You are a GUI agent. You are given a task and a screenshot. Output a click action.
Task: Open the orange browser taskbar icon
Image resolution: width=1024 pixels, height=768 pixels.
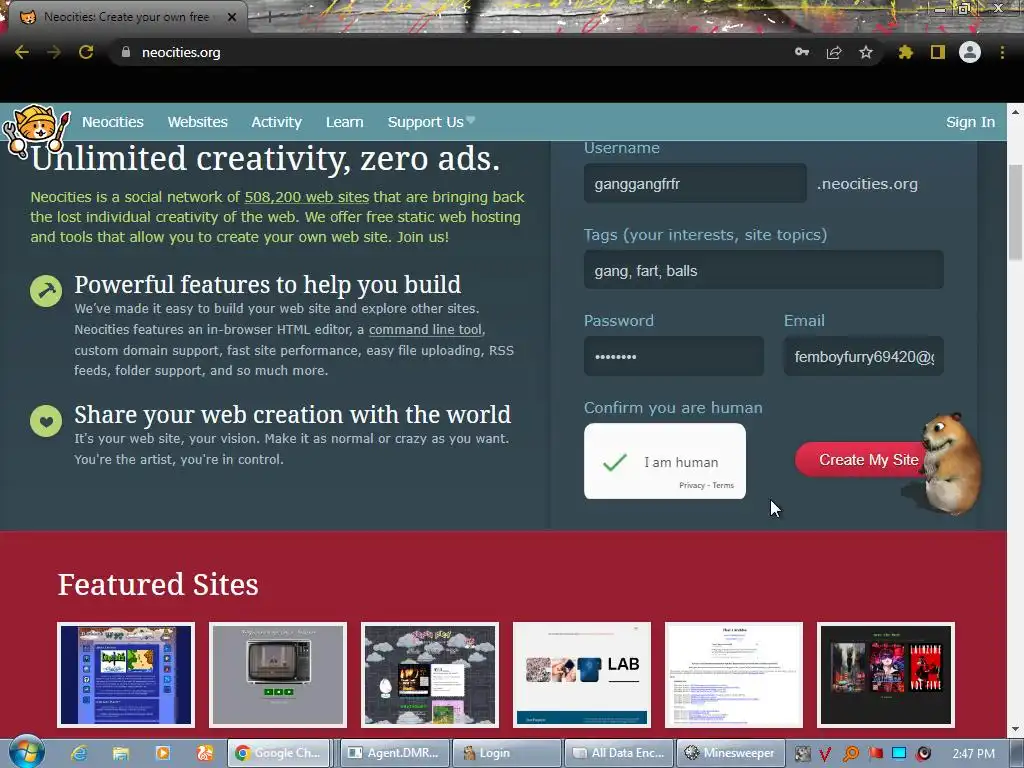coord(204,753)
